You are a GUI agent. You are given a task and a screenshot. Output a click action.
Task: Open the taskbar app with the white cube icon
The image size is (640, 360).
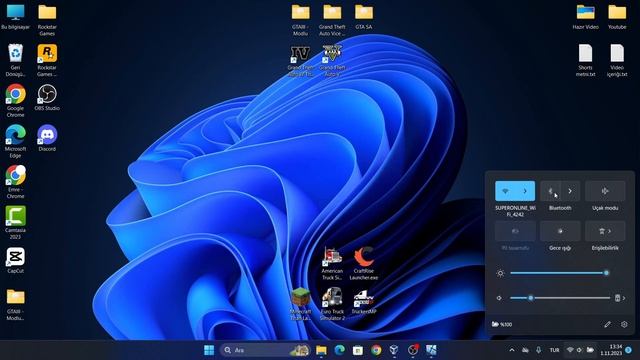click(394, 350)
